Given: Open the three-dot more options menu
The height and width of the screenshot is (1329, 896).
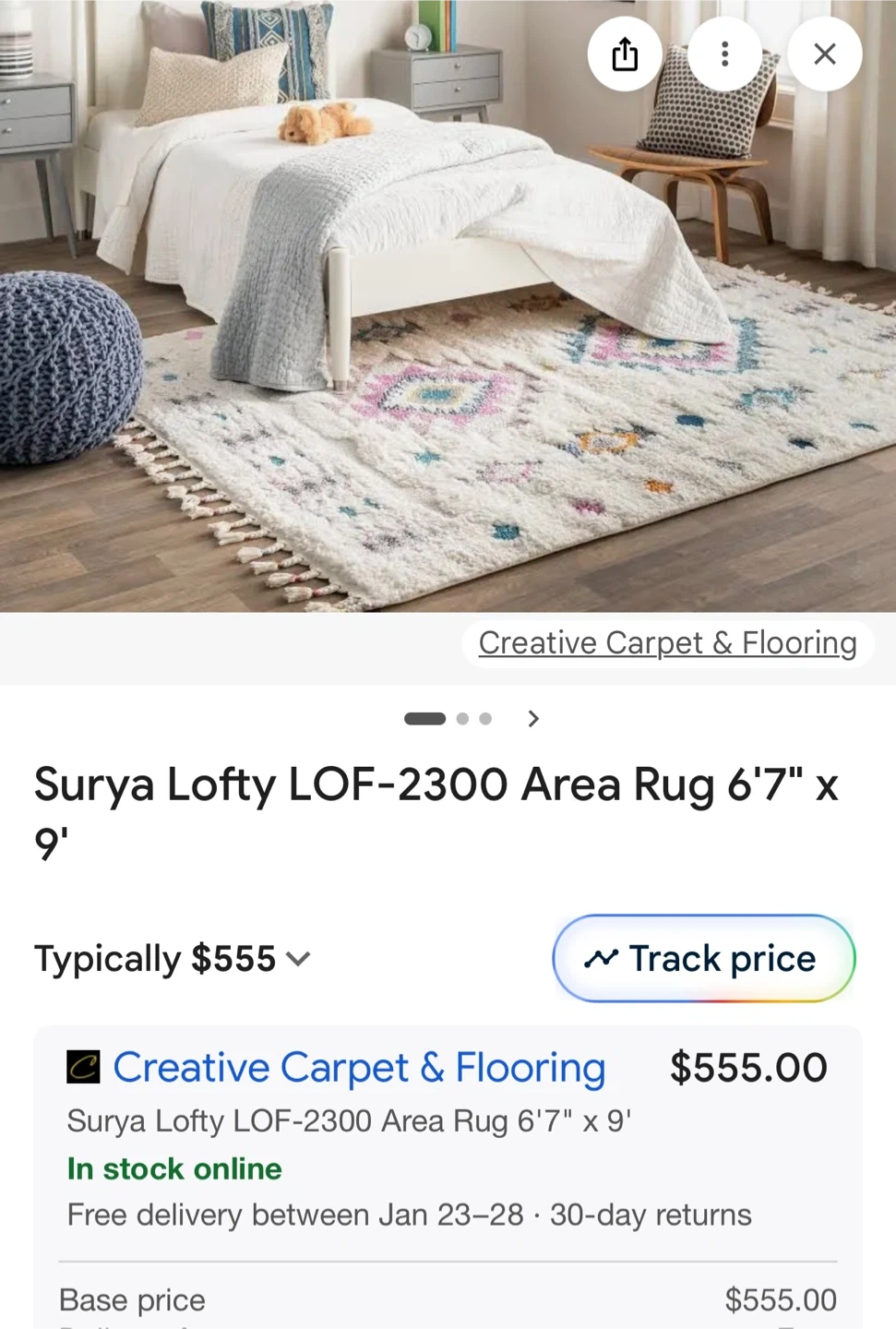Looking at the screenshot, I should pyautogui.click(x=725, y=54).
